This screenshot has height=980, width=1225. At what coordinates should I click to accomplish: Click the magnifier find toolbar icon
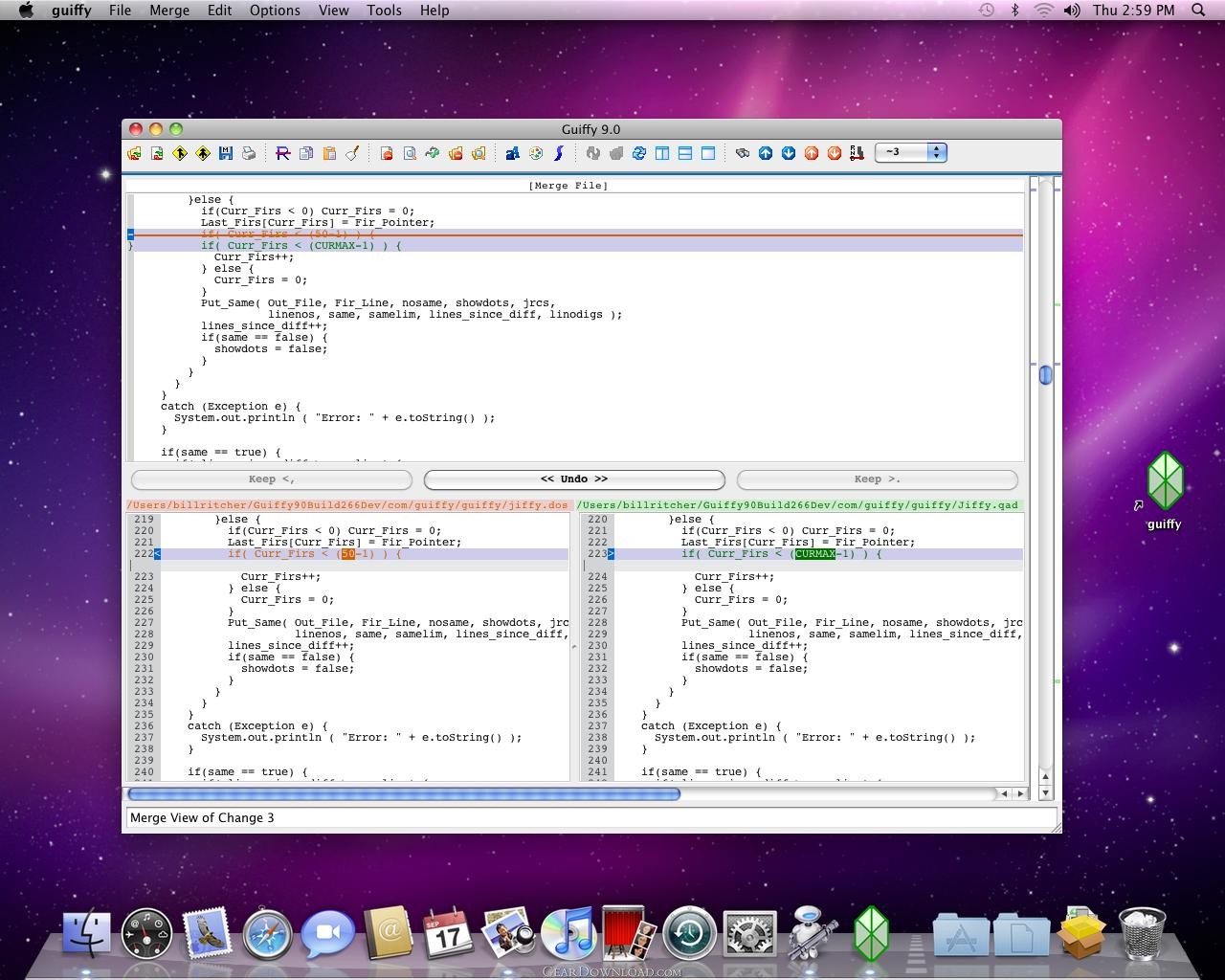[x=410, y=153]
